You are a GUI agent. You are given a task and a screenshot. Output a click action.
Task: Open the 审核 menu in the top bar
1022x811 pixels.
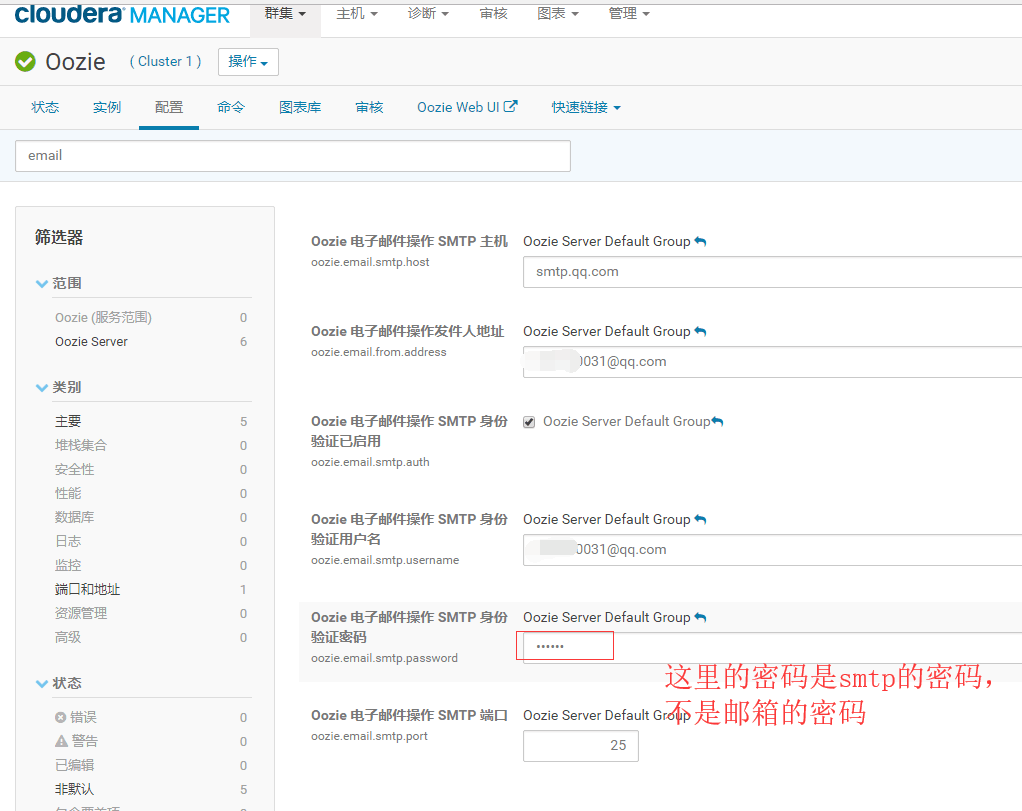click(x=493, y=14)
